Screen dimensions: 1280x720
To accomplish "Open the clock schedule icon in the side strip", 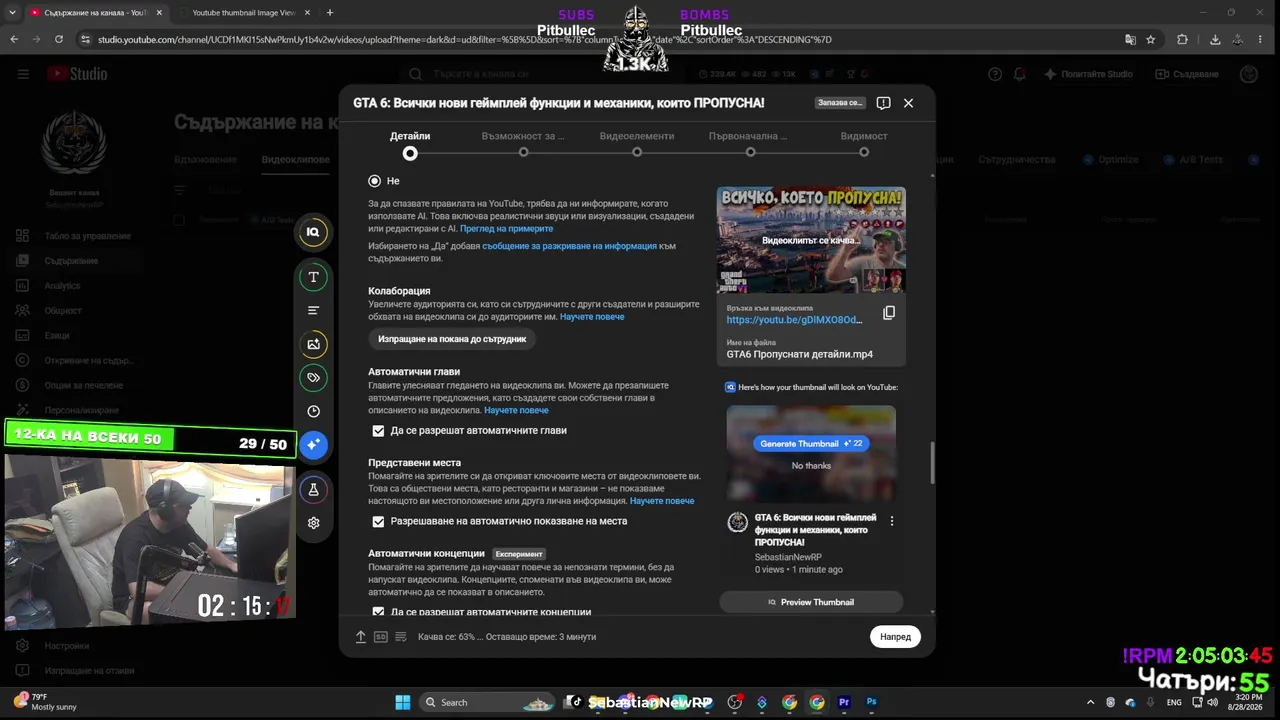I will tap(313, 411).
